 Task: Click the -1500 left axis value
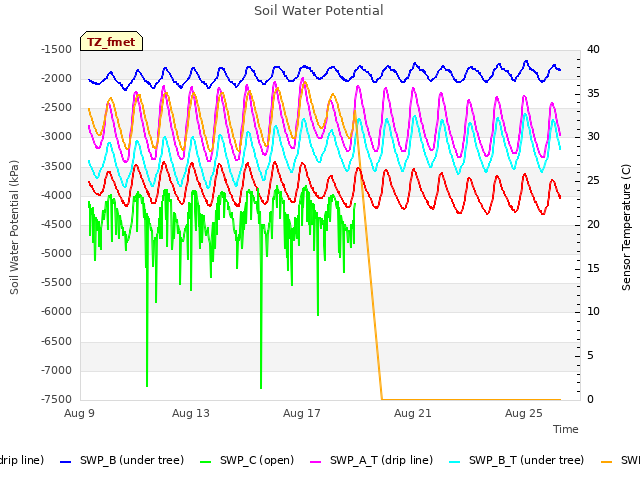tap(56, 49)
